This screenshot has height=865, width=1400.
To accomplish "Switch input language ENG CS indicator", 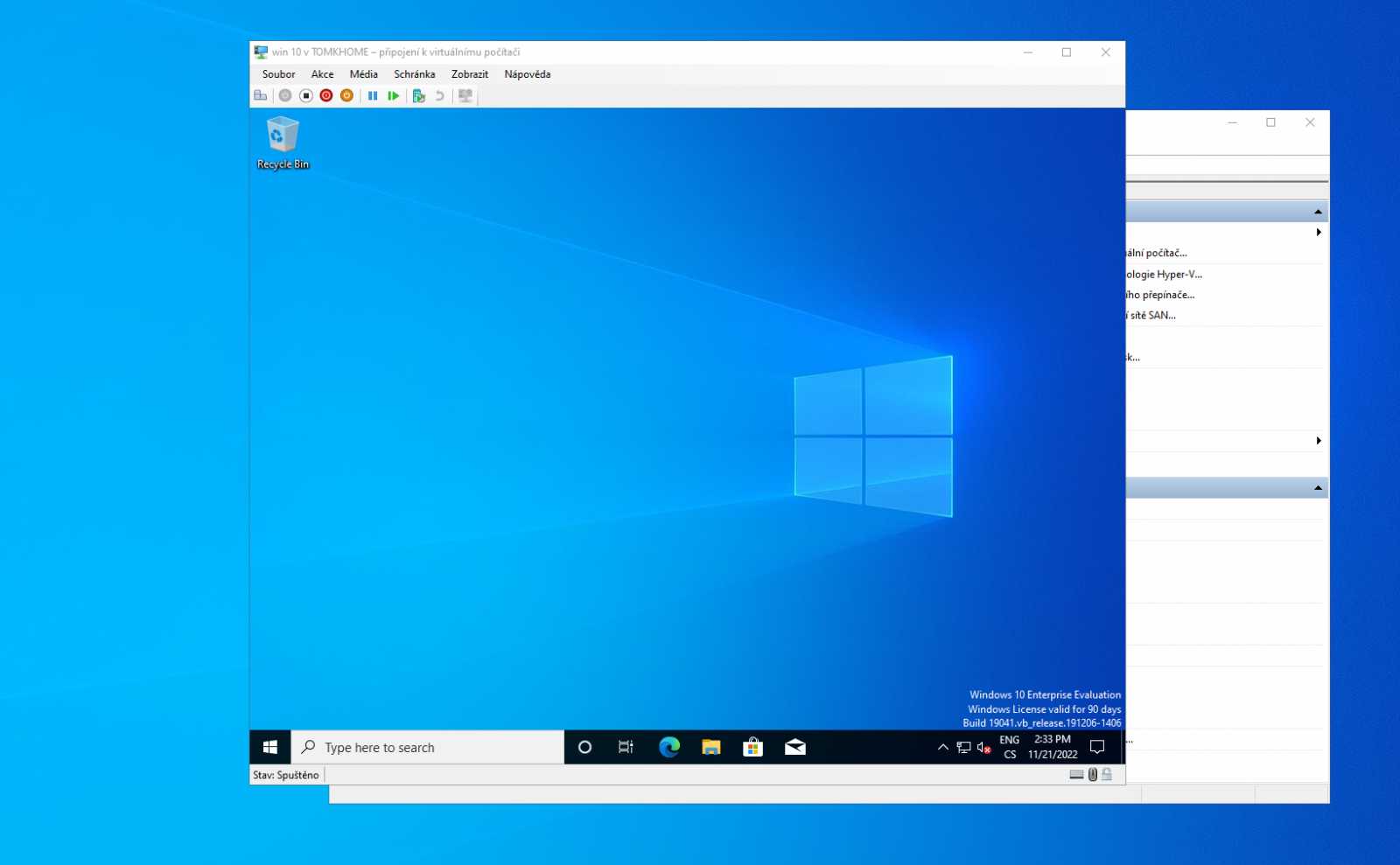I will 1010,747.
